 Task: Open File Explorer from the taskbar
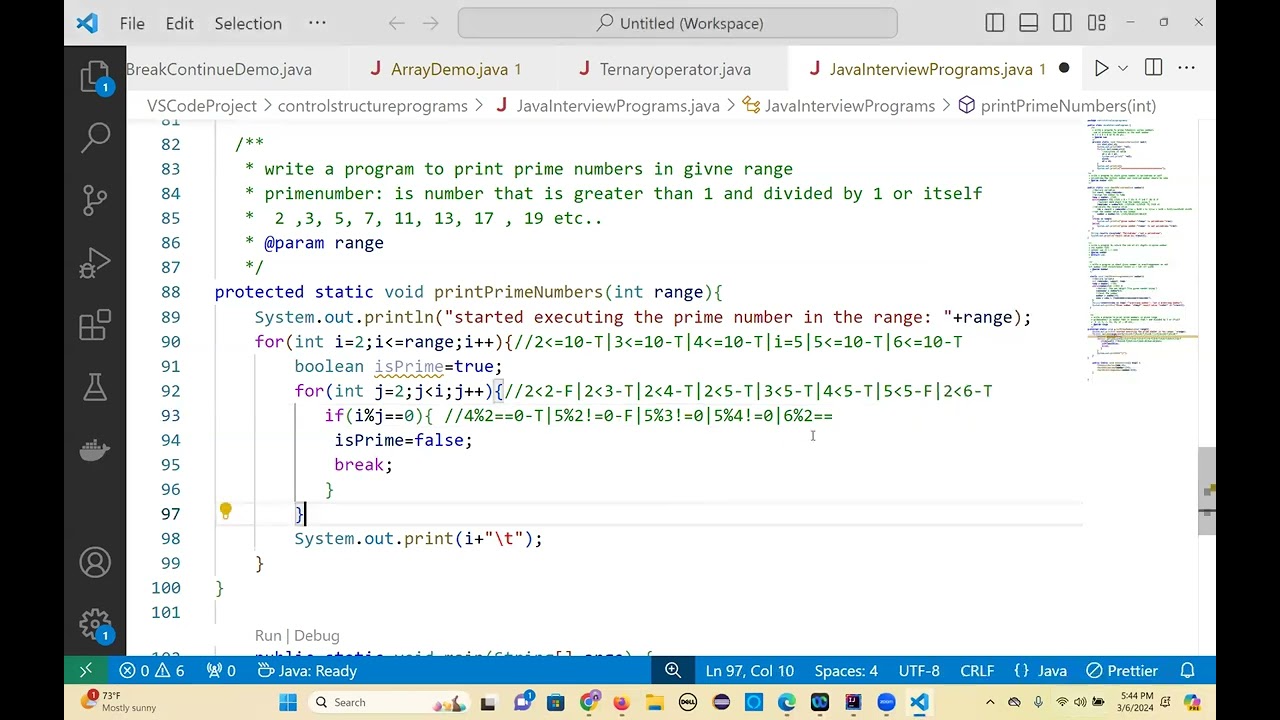(654, 703)
